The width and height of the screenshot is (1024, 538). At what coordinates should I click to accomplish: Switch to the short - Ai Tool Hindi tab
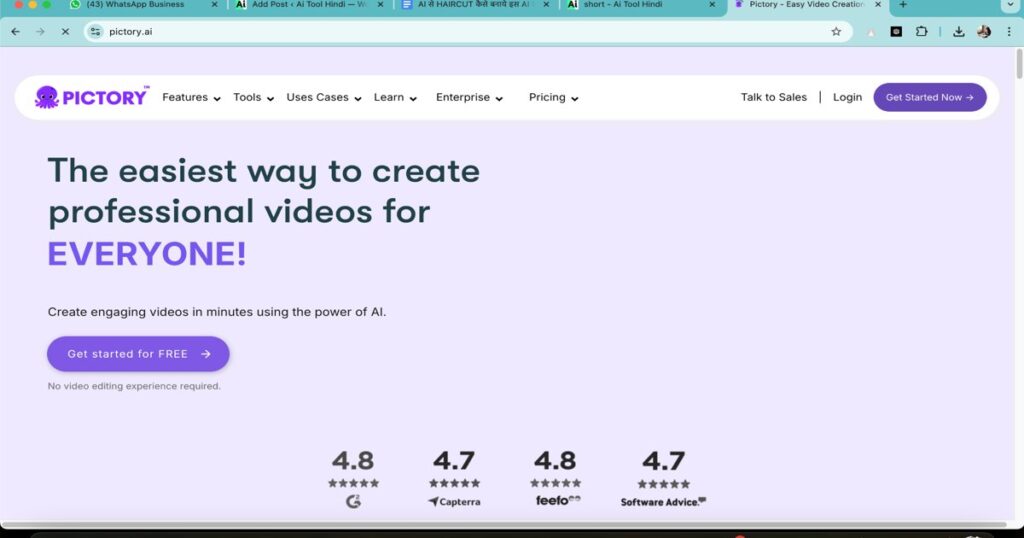tap(641, 5)
